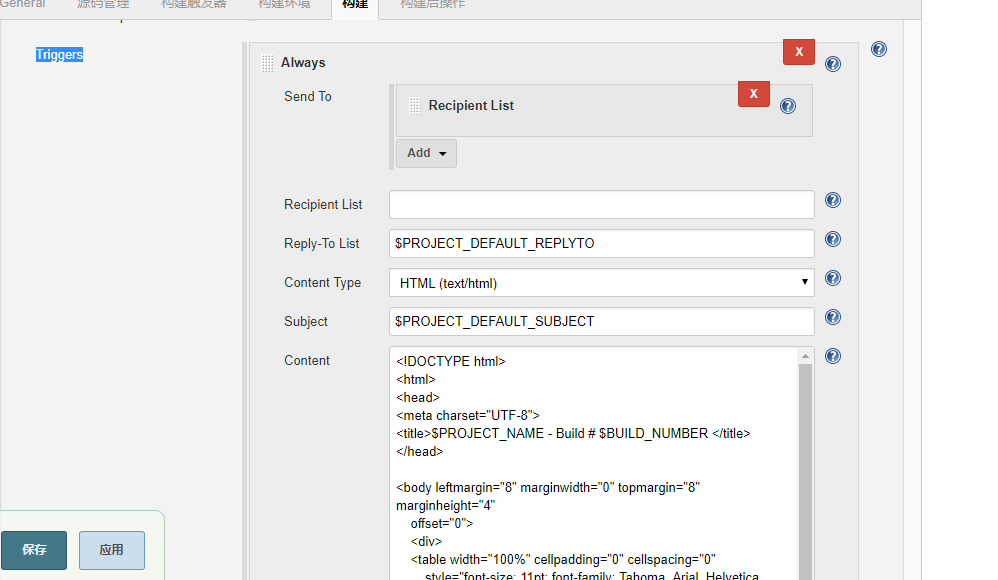Show help for Content textarea

click(833, 356)
